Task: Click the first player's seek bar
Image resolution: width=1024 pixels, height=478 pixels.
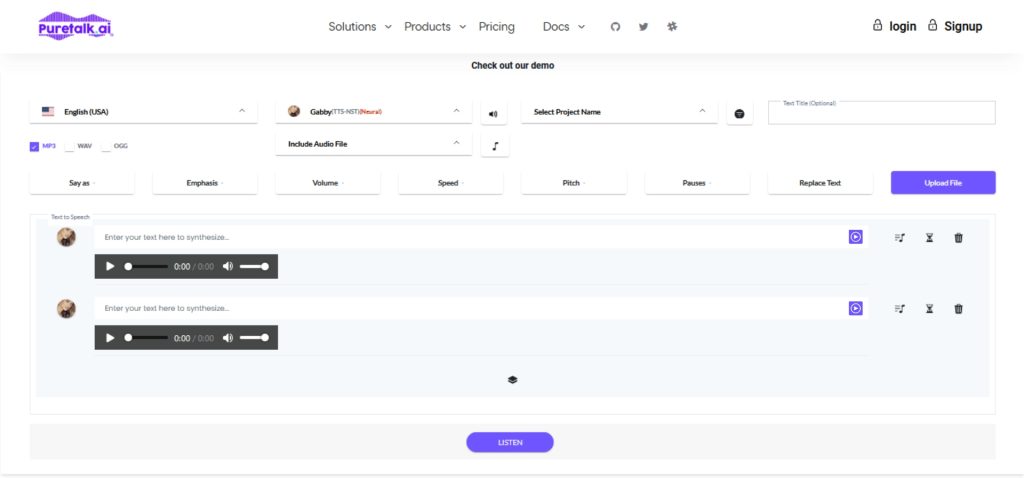Action: 146,266
